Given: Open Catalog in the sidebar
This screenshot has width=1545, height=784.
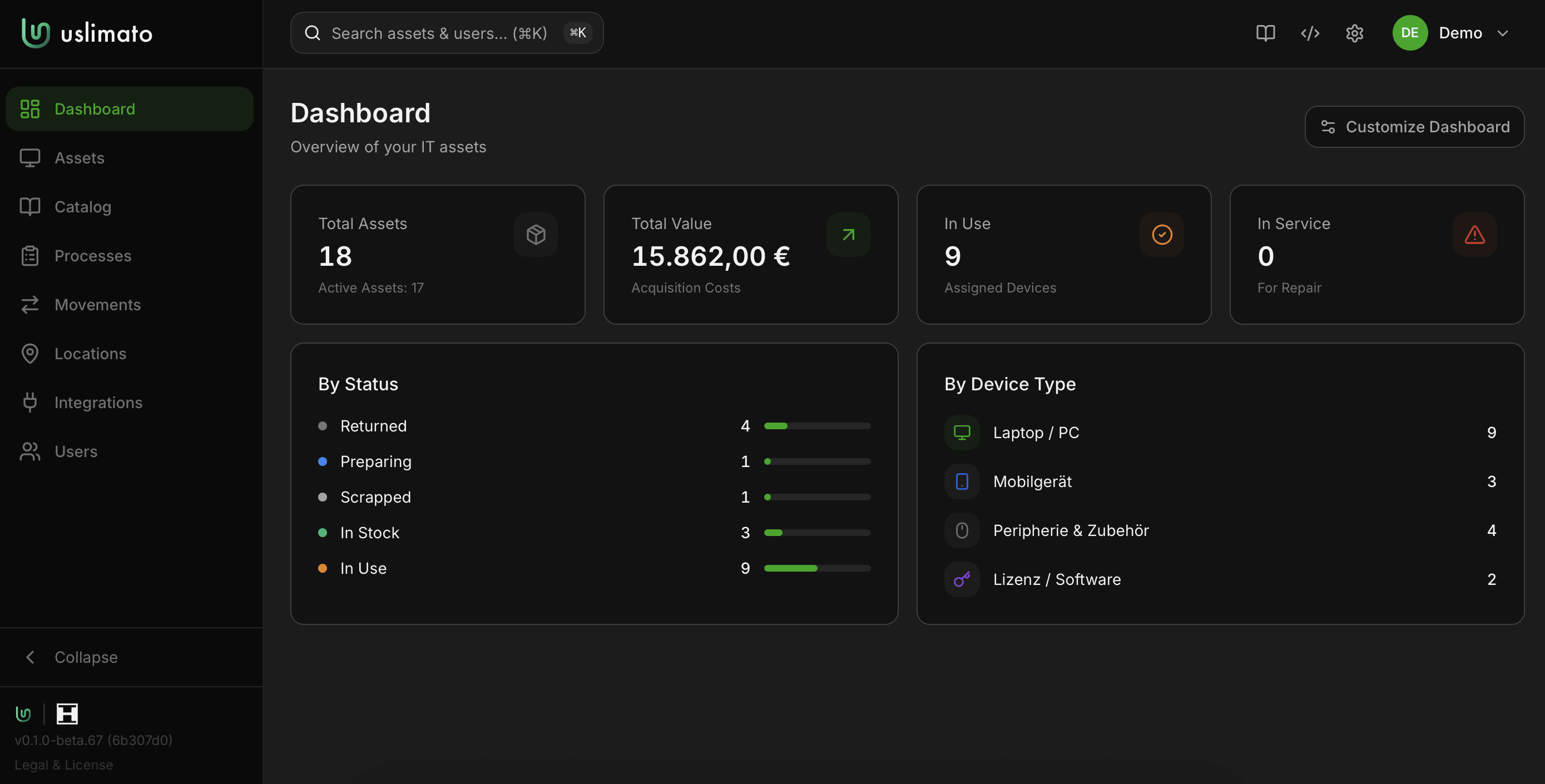Looking at the screenshot, I should click(130, 207).
